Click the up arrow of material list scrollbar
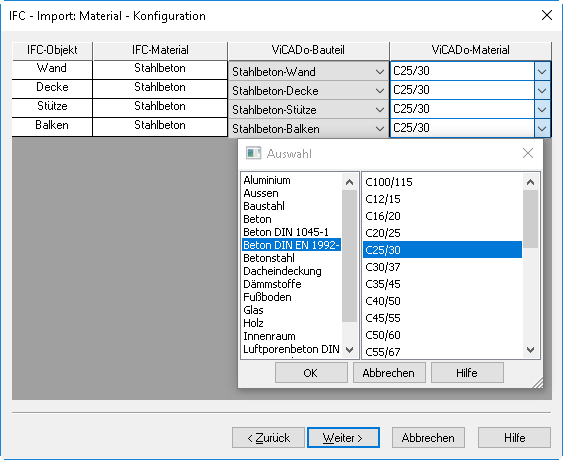This screenshot has height=460, width=563. [530, 182]
